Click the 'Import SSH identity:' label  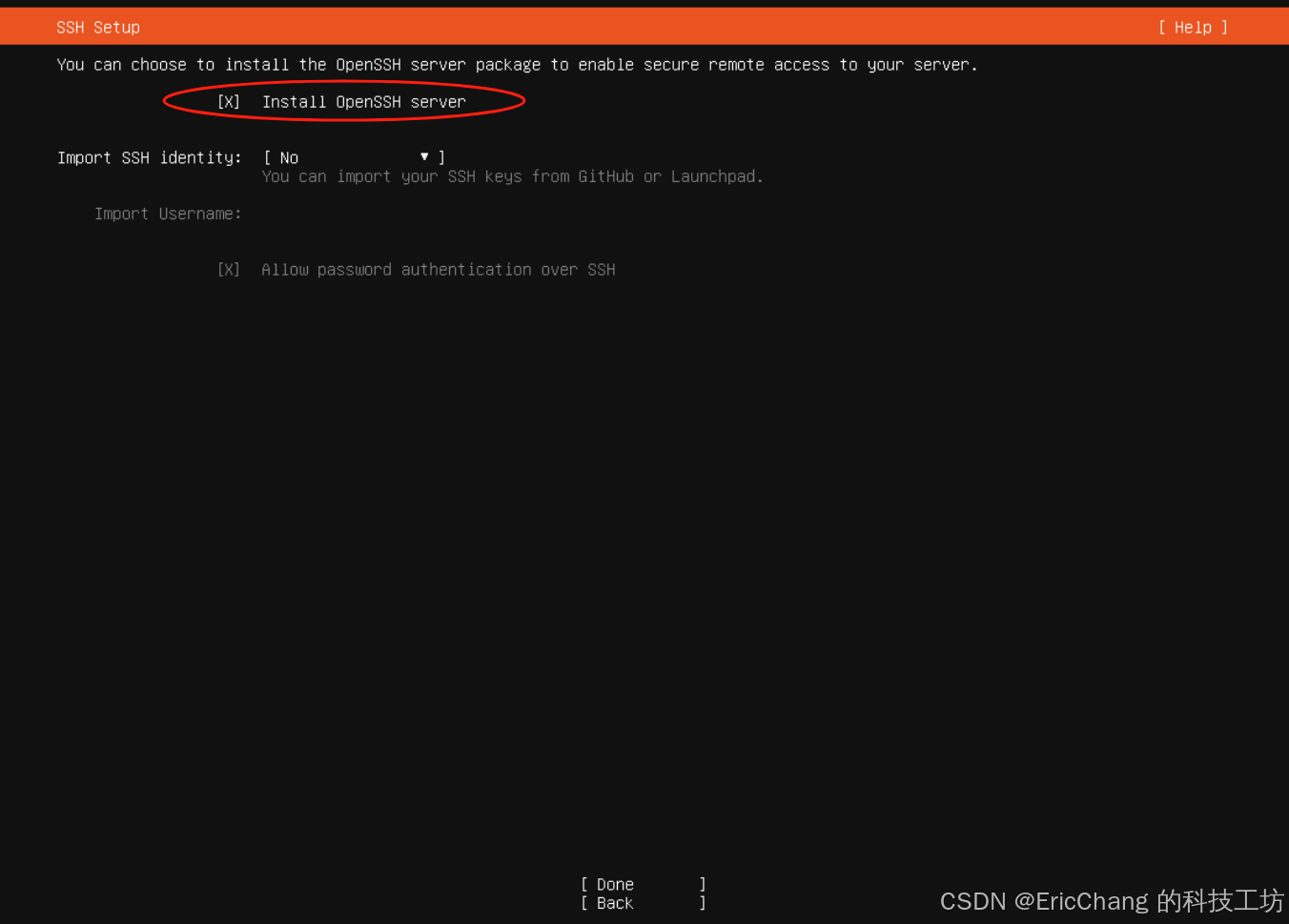[x=150, y=157]
